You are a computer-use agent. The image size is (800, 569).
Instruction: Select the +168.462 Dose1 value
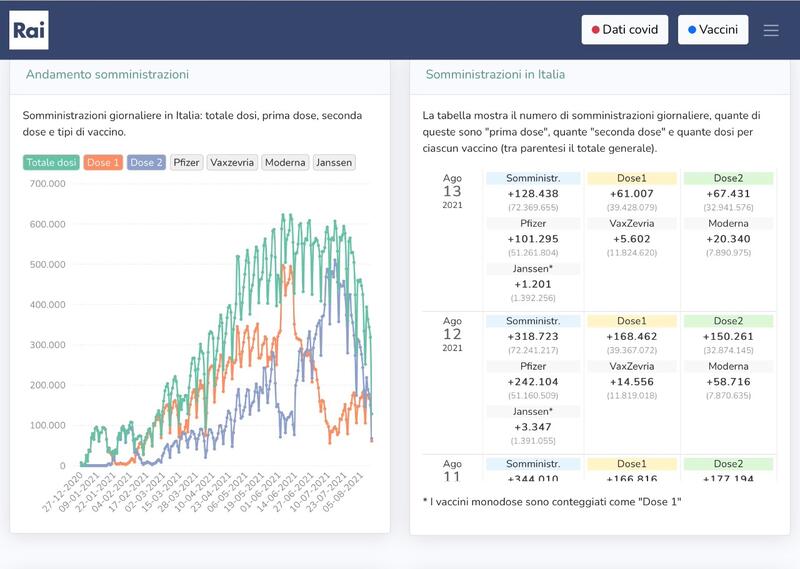click(x=632, y=336)
